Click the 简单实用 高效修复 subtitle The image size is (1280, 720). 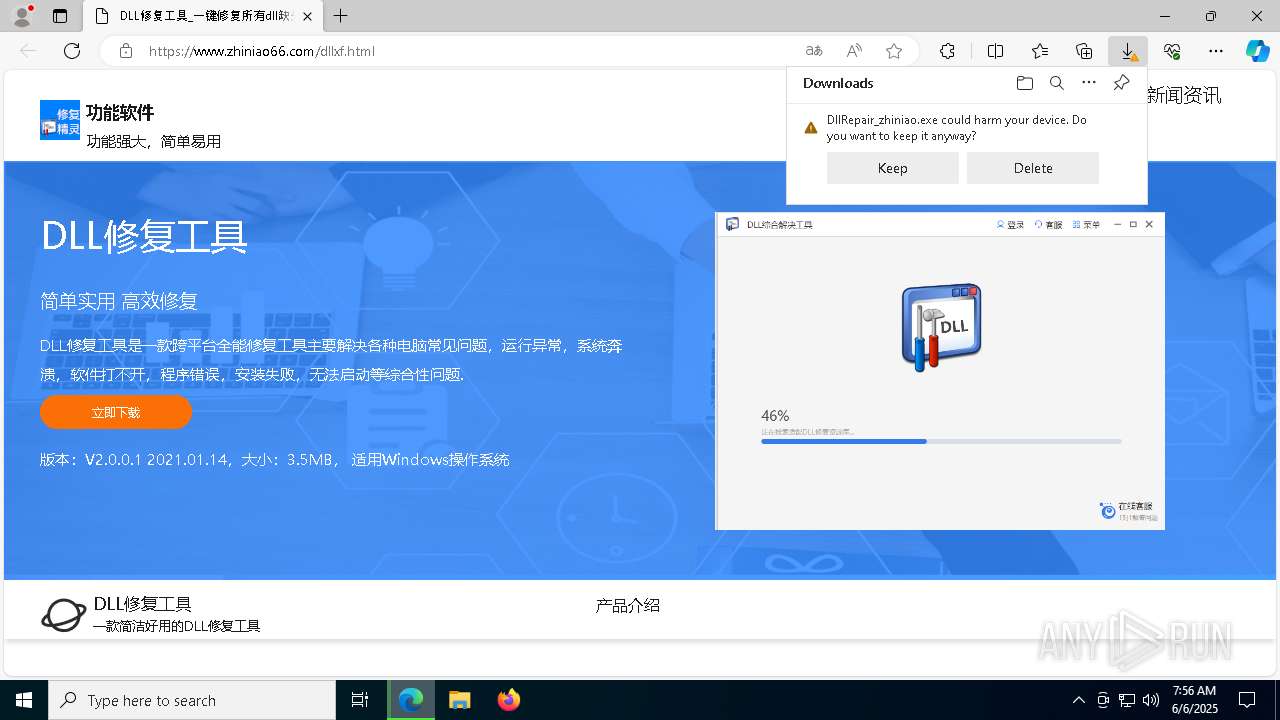point(119,301)
